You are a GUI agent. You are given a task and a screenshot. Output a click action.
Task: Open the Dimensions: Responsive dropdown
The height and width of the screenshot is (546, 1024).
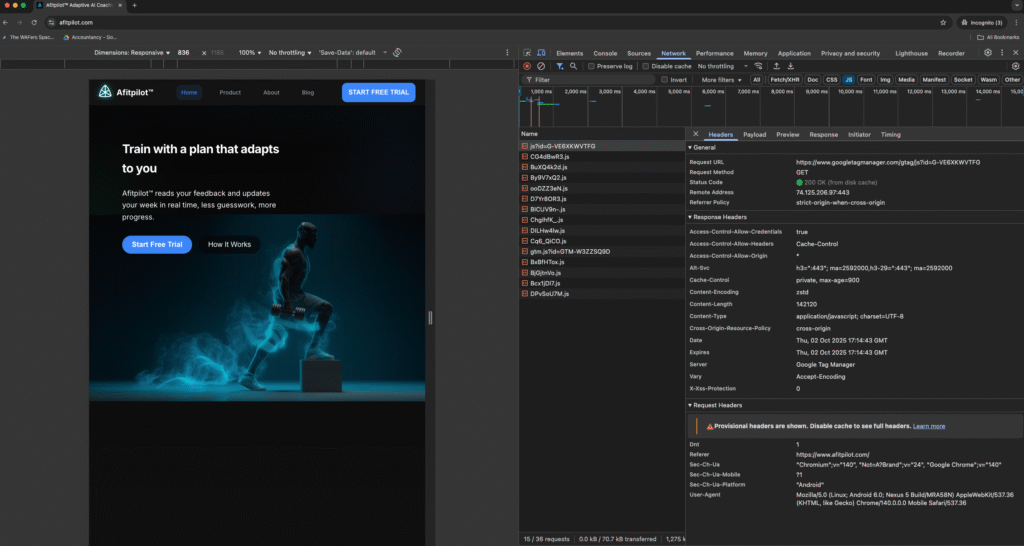tap(133, 52)
